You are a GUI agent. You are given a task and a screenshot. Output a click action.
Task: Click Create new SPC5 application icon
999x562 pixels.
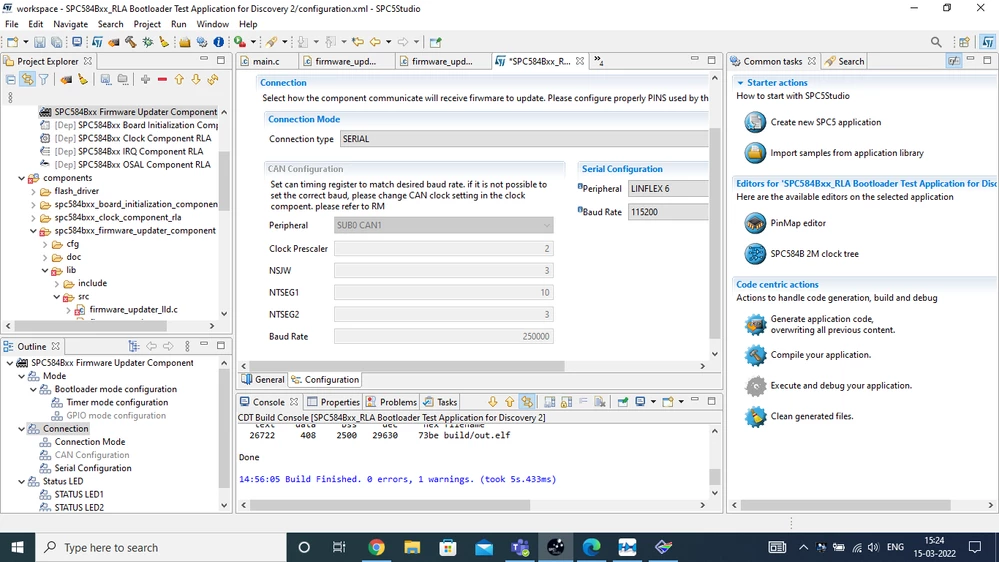[755, 122]
